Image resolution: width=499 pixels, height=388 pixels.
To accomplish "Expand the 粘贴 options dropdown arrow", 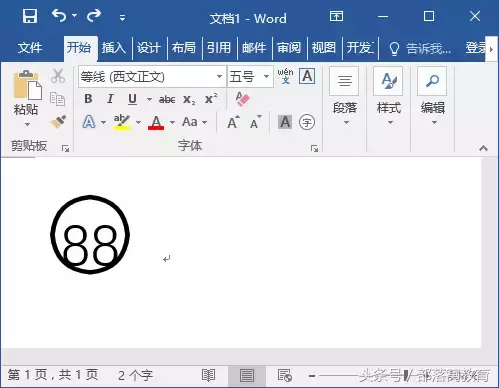I will pyautogui.click(x=27, y=125).
